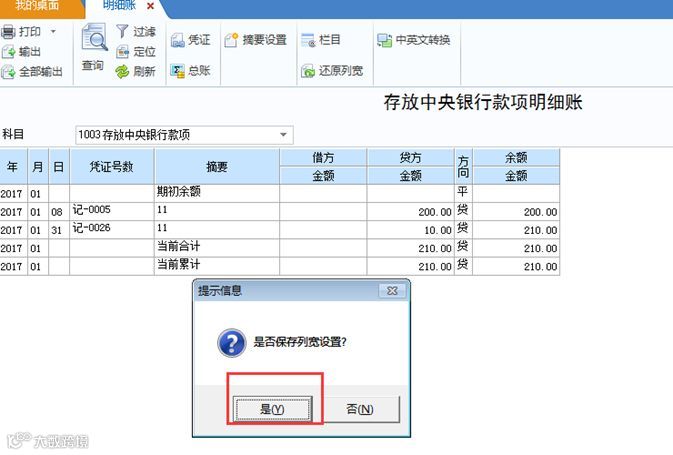Click direction 平 in 期初余额 row
This screenshot has width=673, height=455.
tap(463, 194)
